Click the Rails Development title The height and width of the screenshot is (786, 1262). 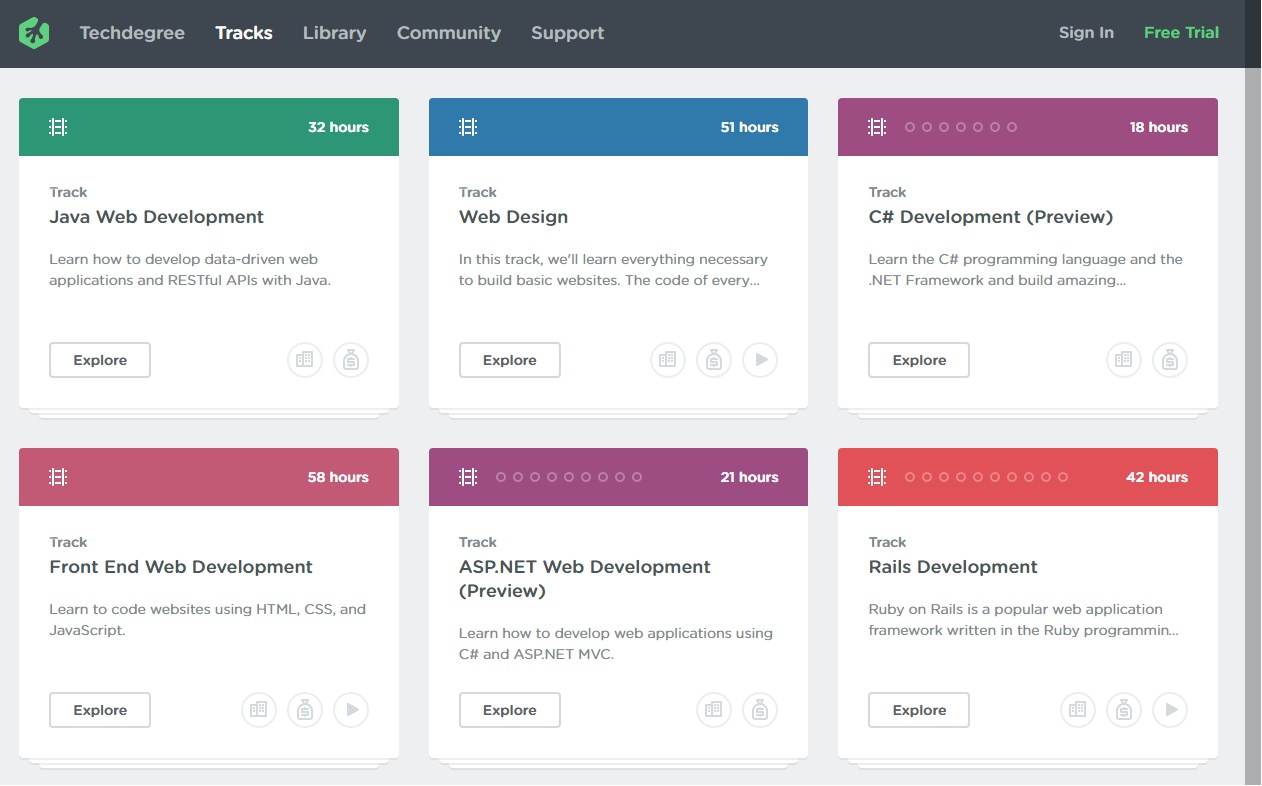(x=954, y=567)
